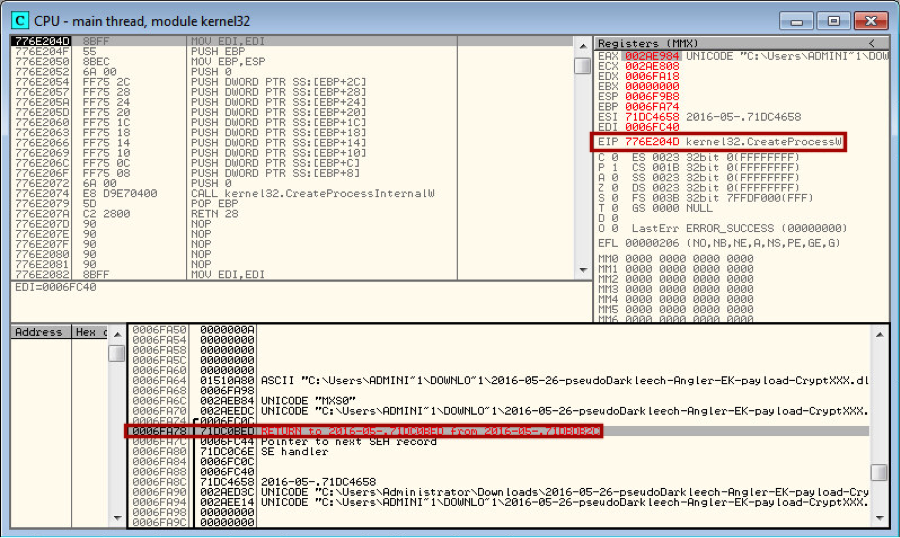Click the Address column header in dump
This screenshot has width=900, height=538.
click(39, 332)
